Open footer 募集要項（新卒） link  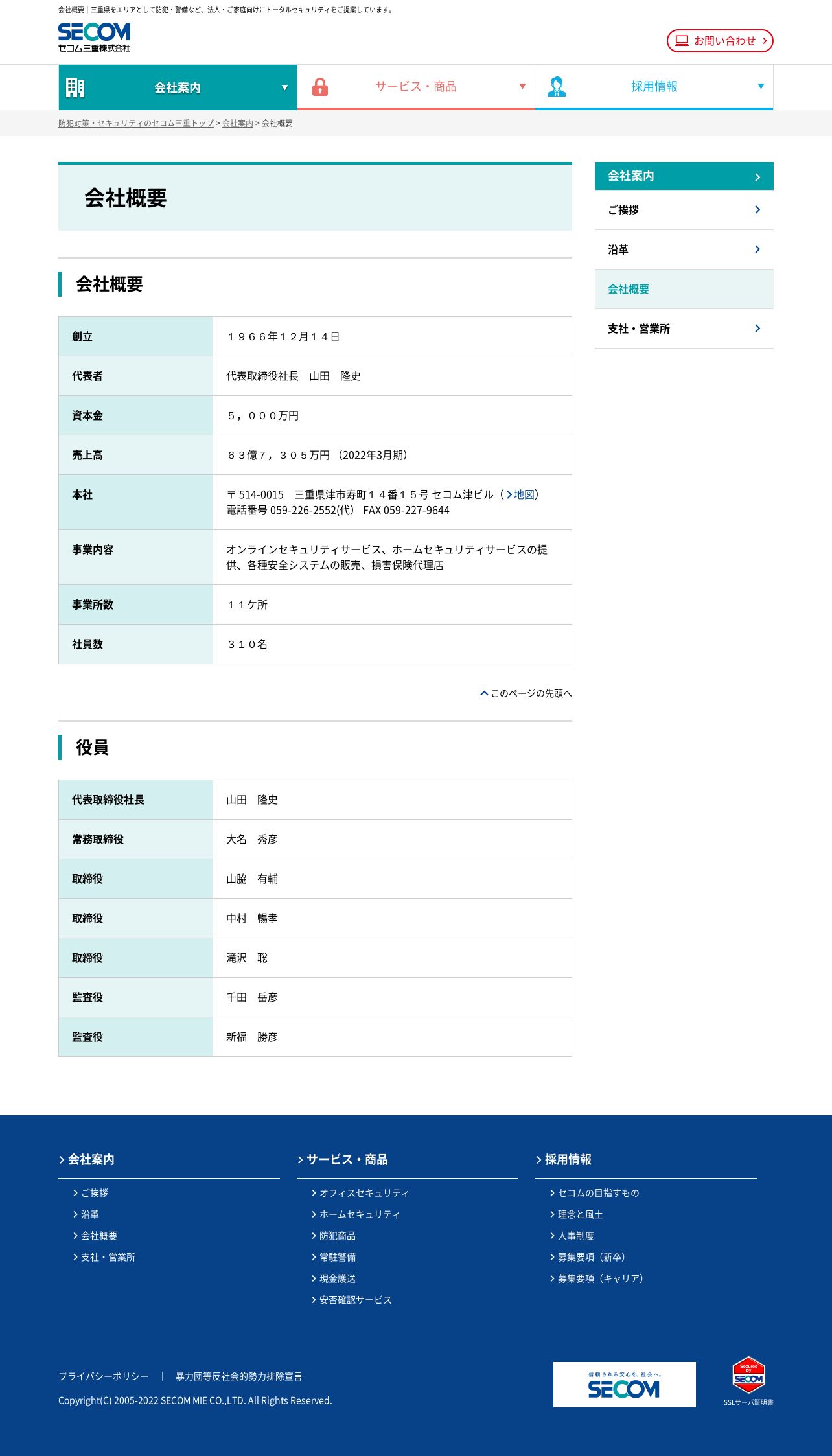click(x=588, y=1257)
